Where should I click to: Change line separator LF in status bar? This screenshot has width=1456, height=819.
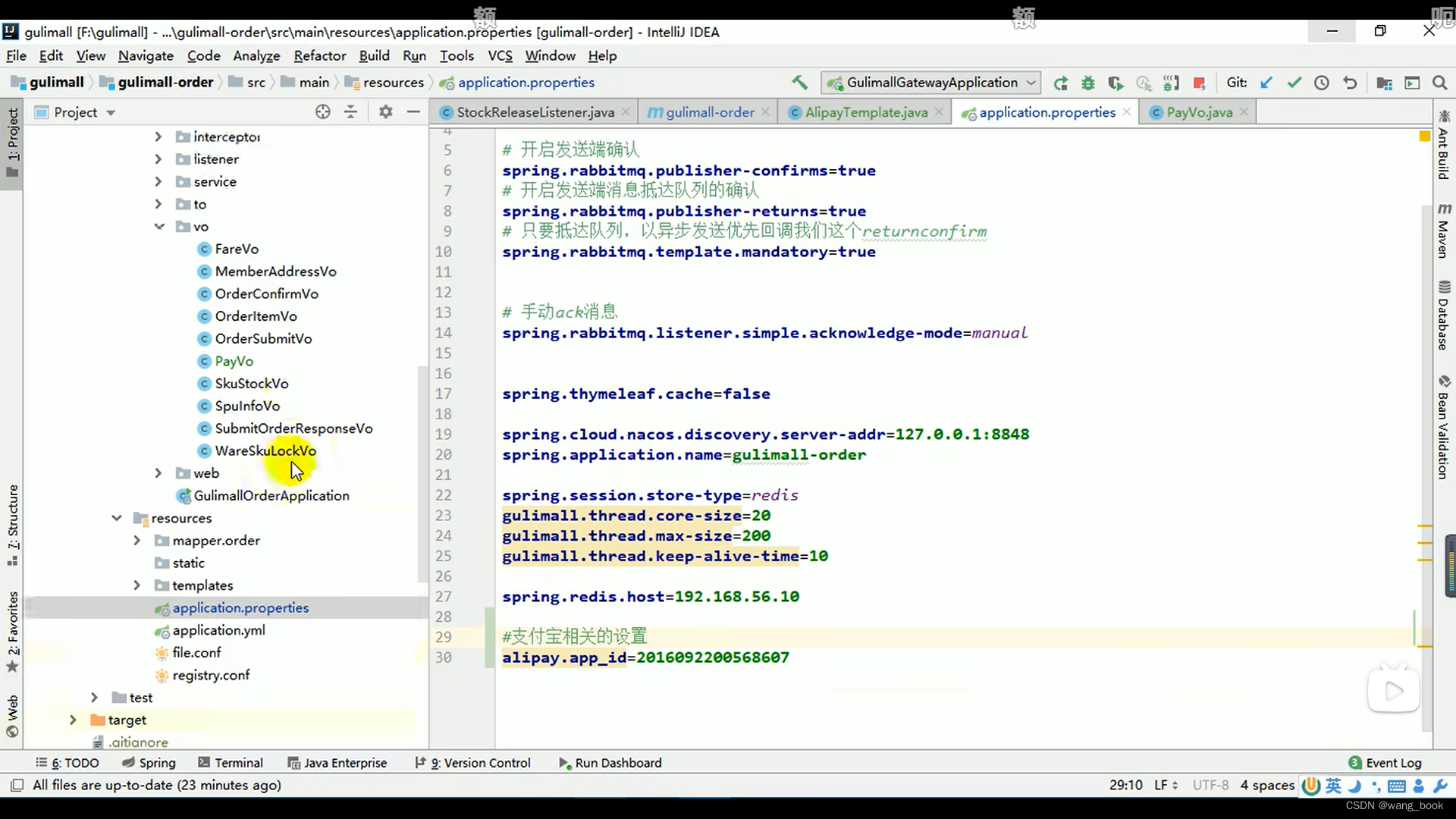click(x=1166, y=785)
